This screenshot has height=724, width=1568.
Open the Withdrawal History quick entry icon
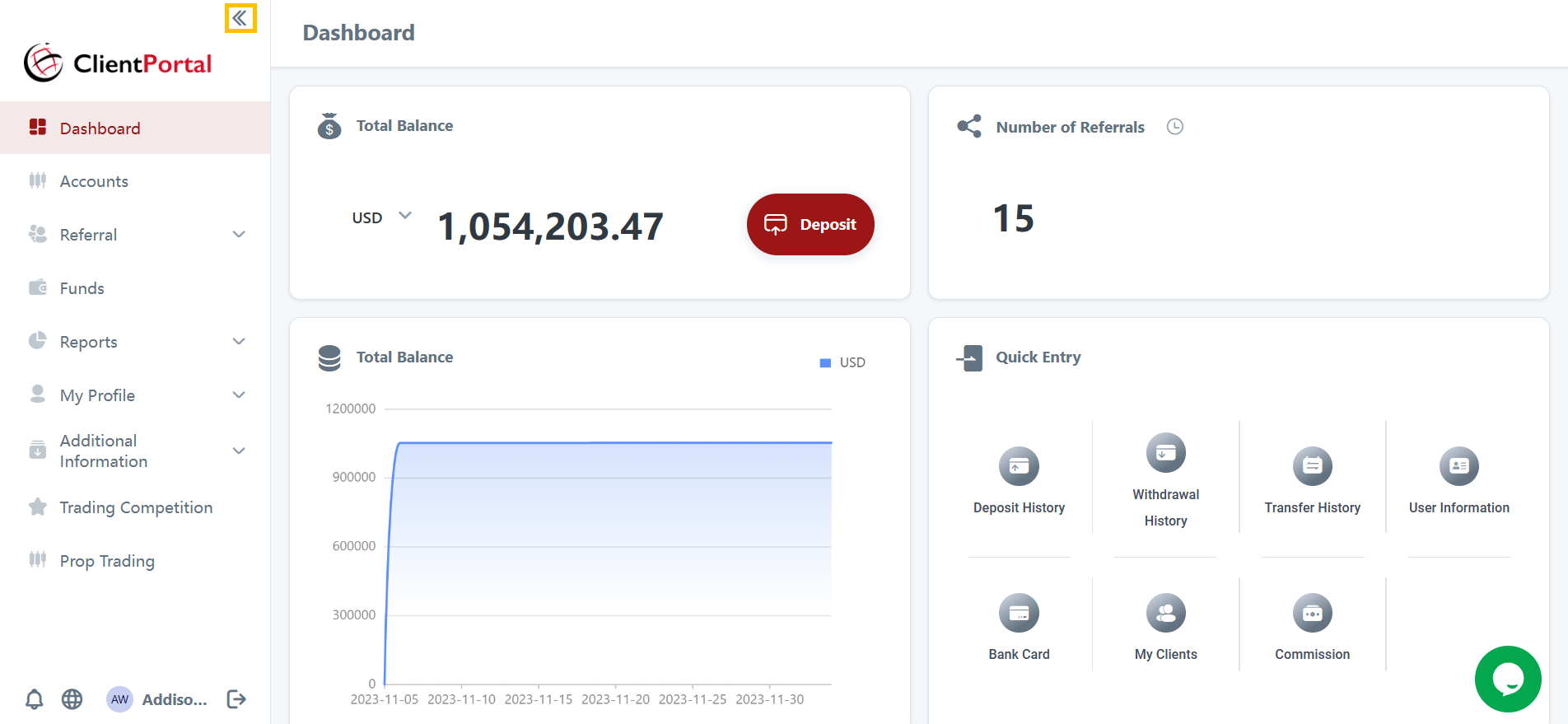pos(1165,453)
